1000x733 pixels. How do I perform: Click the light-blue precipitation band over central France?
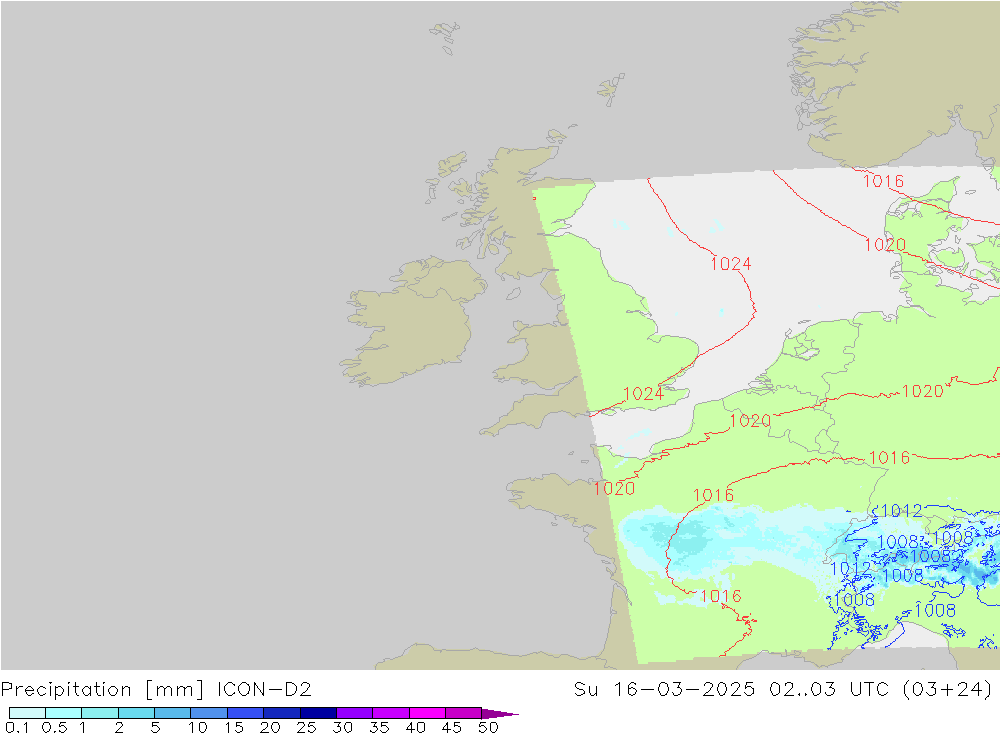coord(721,539)
